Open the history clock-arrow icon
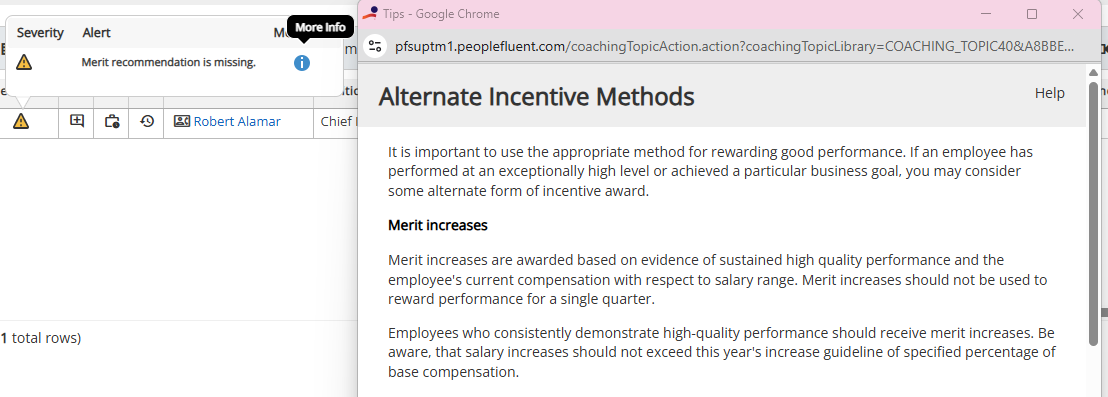 (x=146, y=122)
